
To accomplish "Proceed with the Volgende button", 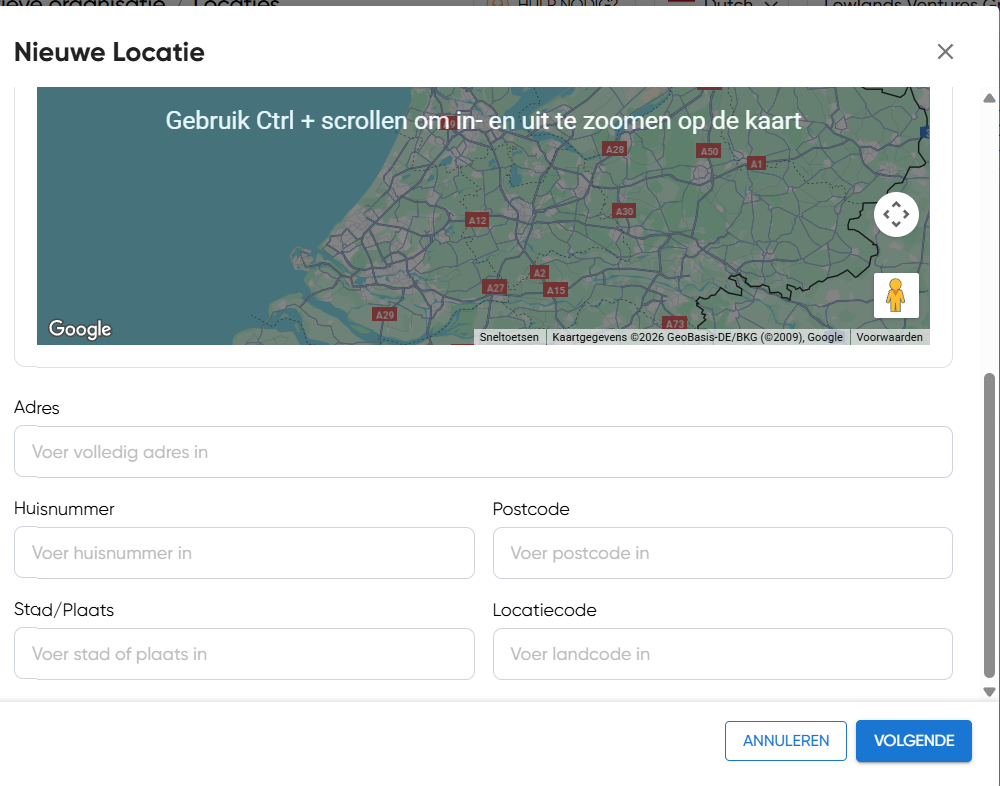I will coord(913,741).
